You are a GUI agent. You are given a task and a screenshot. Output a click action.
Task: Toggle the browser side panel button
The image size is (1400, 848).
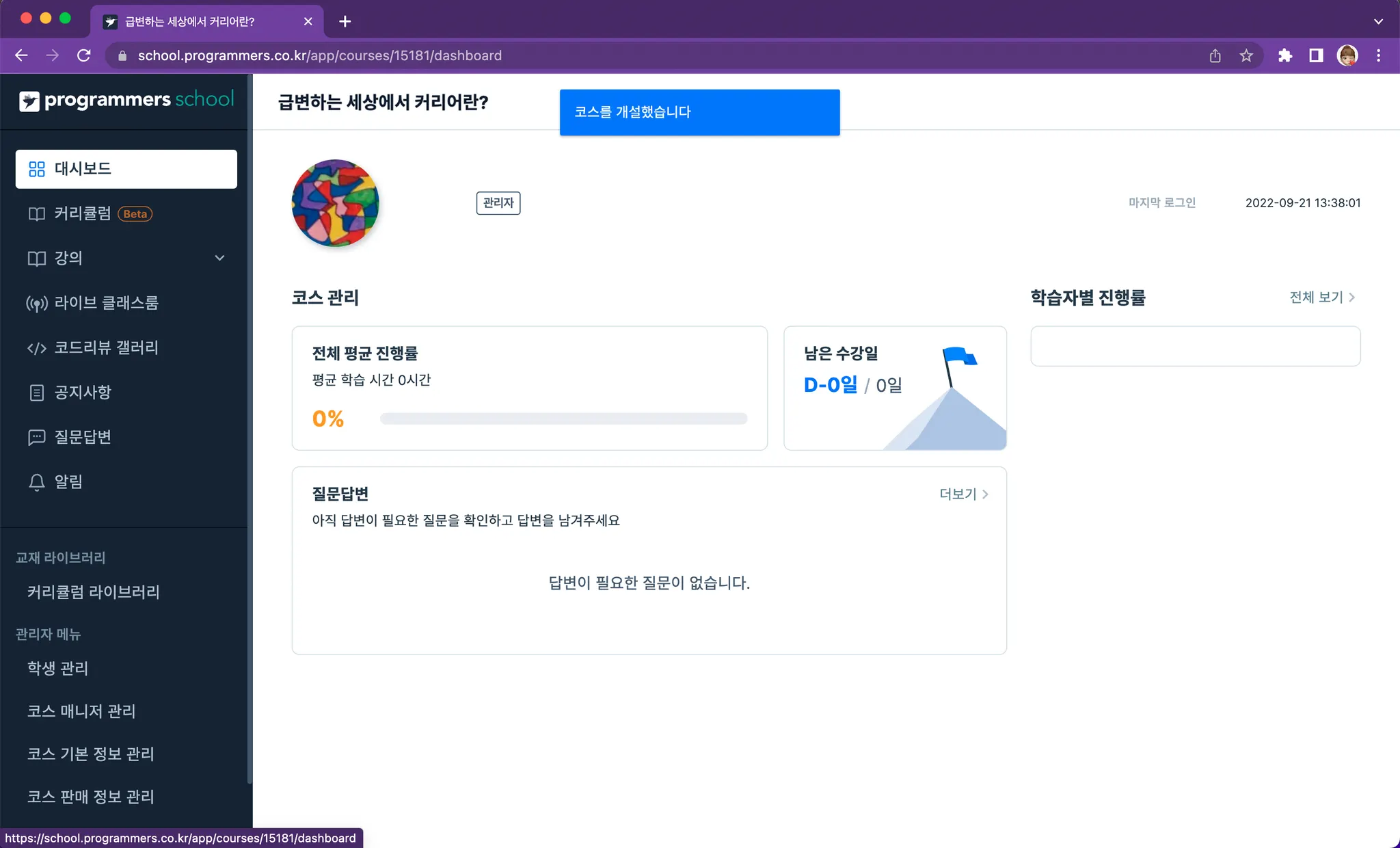click(x=1316, y=55)
